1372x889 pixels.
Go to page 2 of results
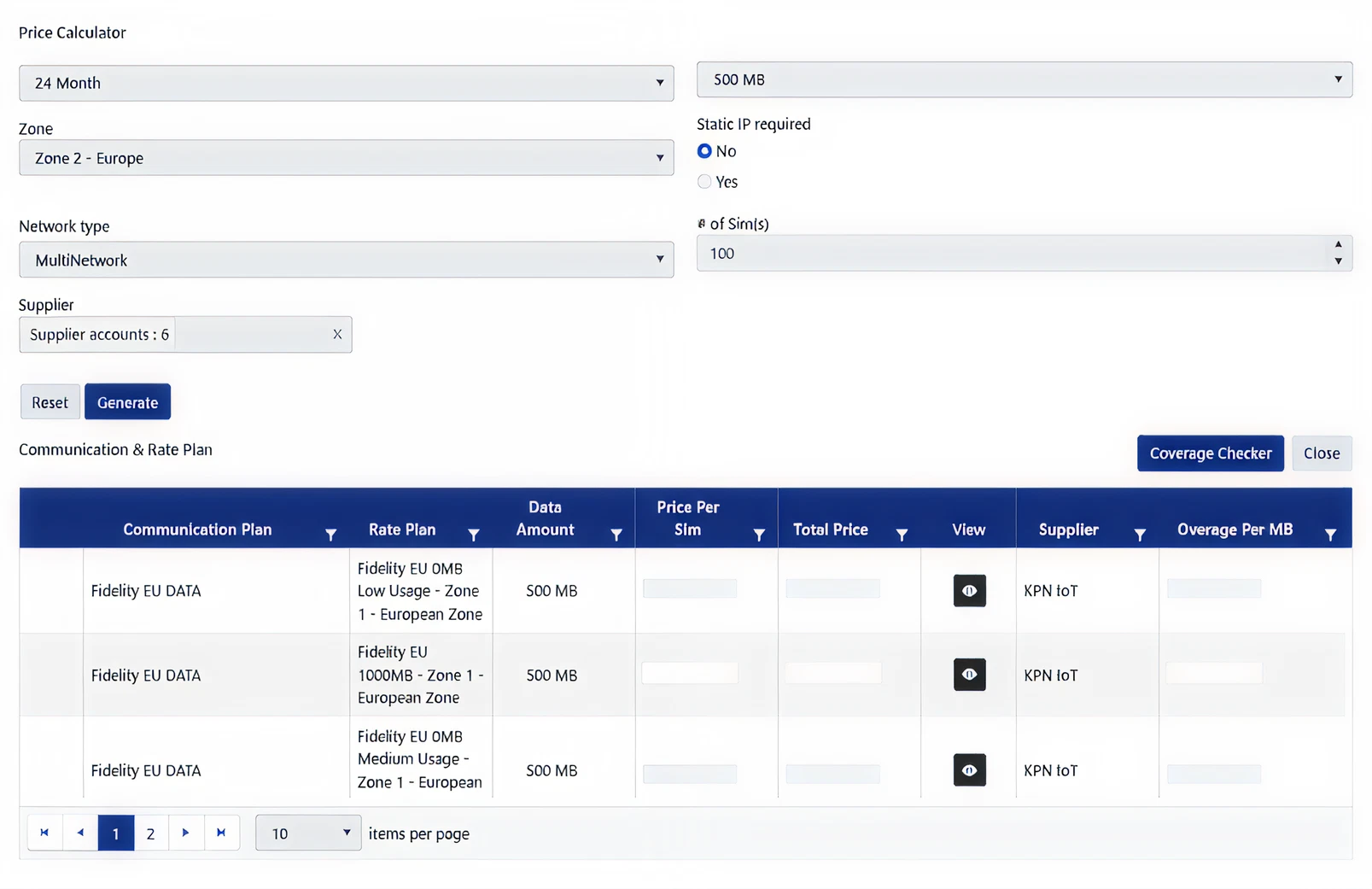pos(150,833)
